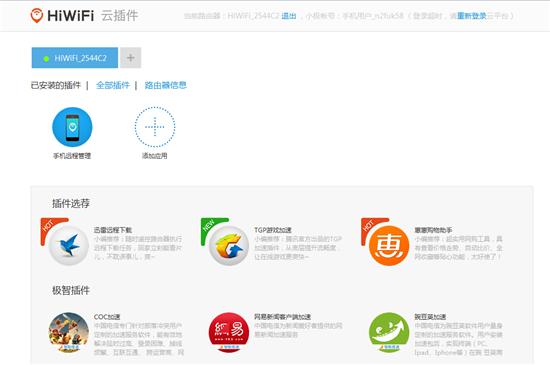
Task: Click the 极智插件 section heading
Action: pos(71,290)
